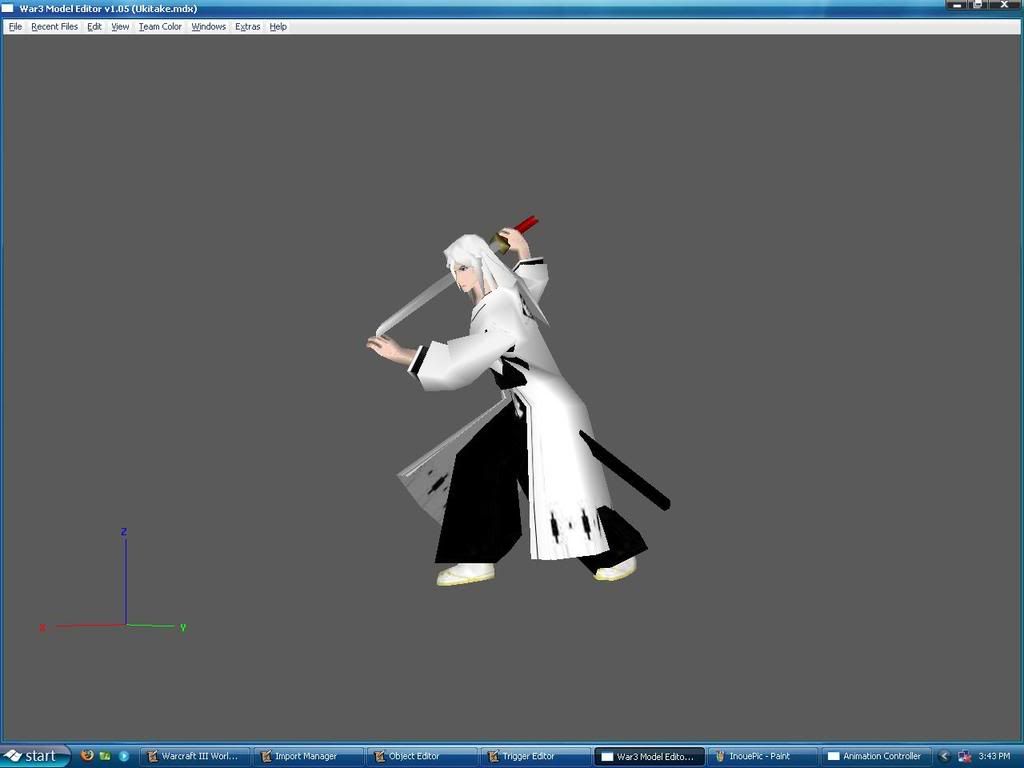Open the Team Color menu
Viewport: 1024px width, 768px height.
click(160, 27)
